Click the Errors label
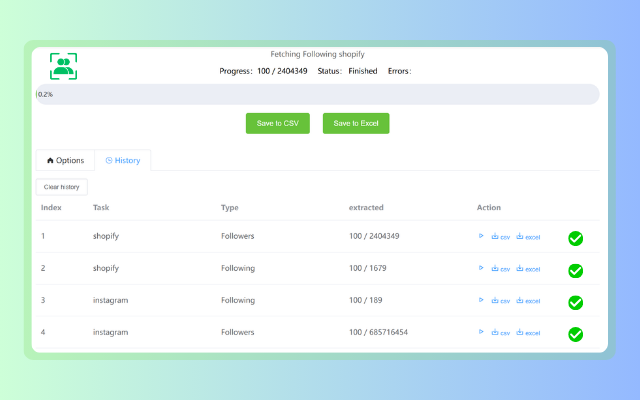The height and width of the screenshot is (400, 640). [400, 71]
